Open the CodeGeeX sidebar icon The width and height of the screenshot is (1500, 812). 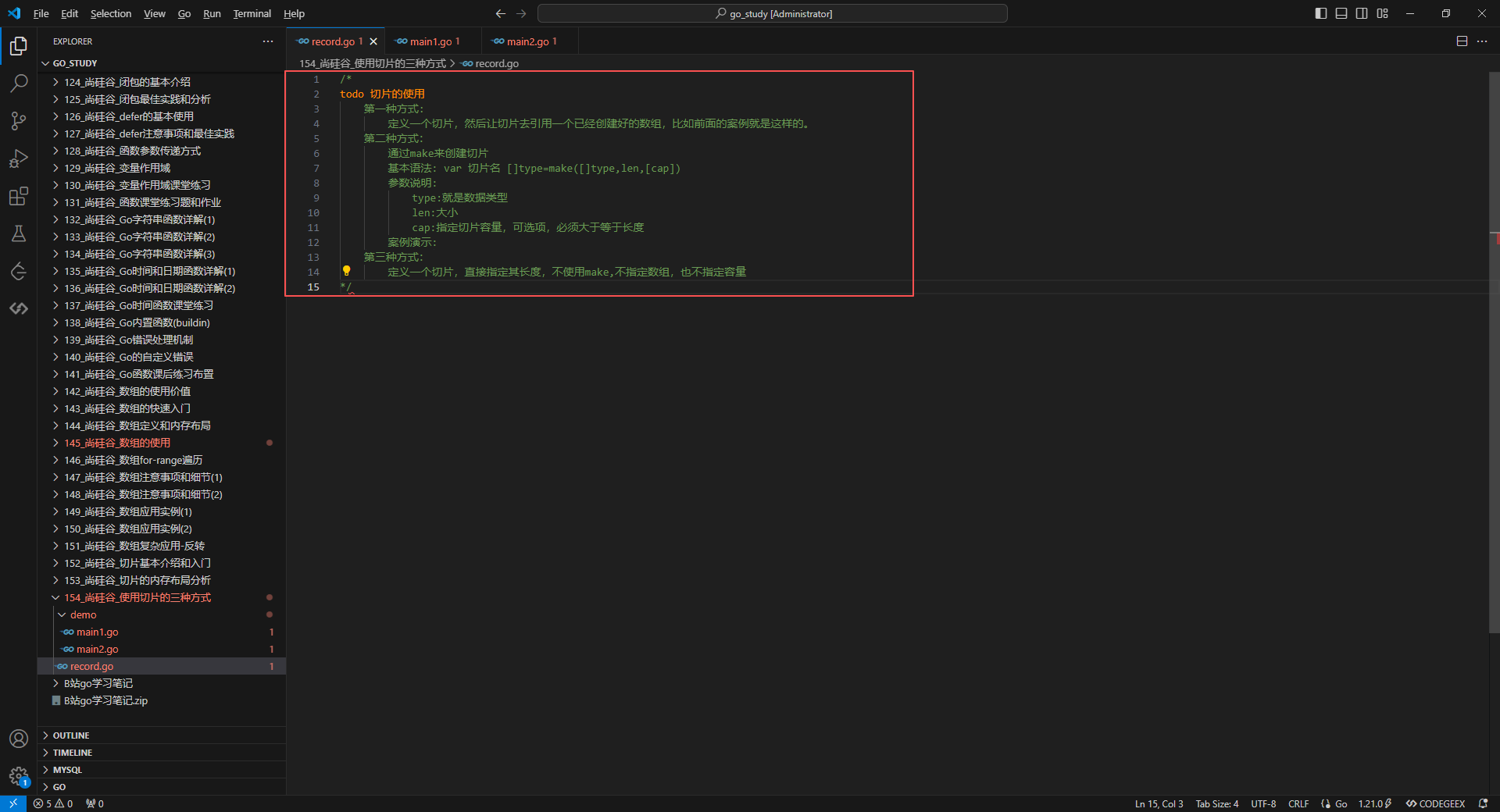(x=19, y=308)
